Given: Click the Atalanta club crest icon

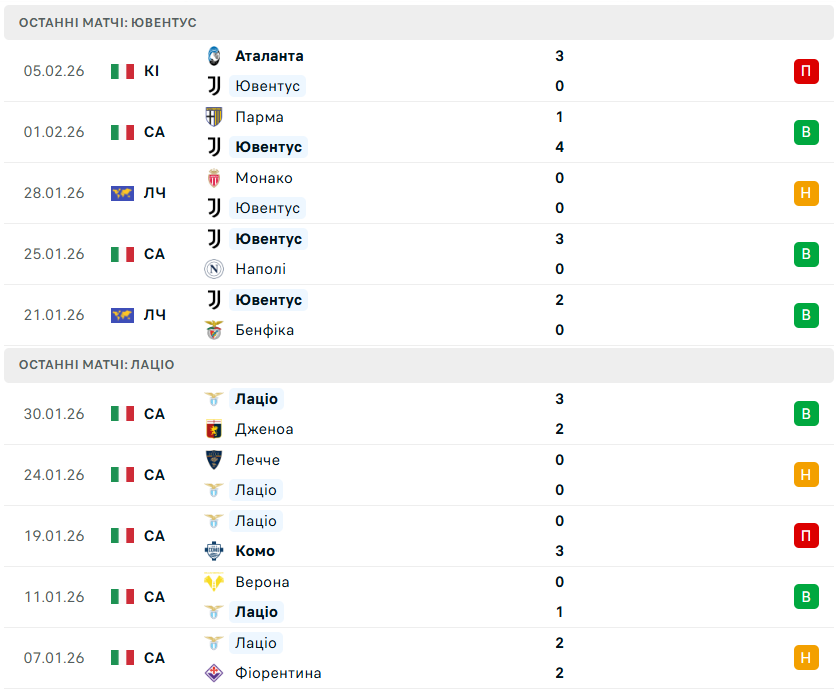Looking at the screenshot, I should [x=213, y=56].
